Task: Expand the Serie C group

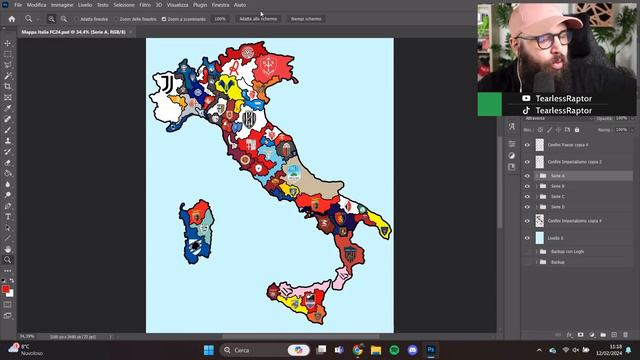Action: coord(536,197)
